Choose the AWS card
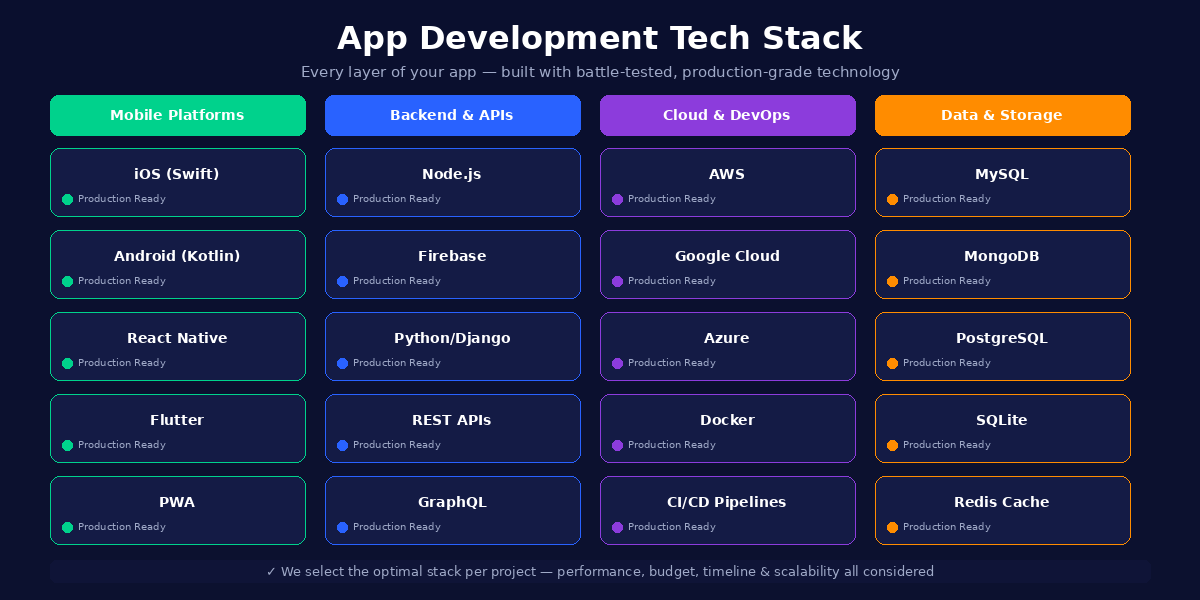The width and height of the screenshot is (1200, 600). point(728,182)
